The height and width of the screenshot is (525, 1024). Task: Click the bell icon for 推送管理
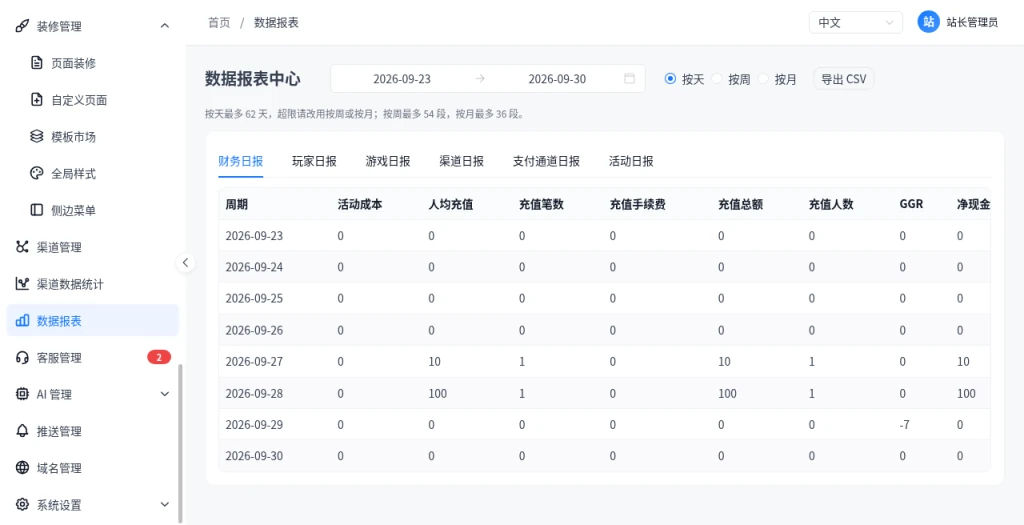pyautogui.click(x=22, y=431)
